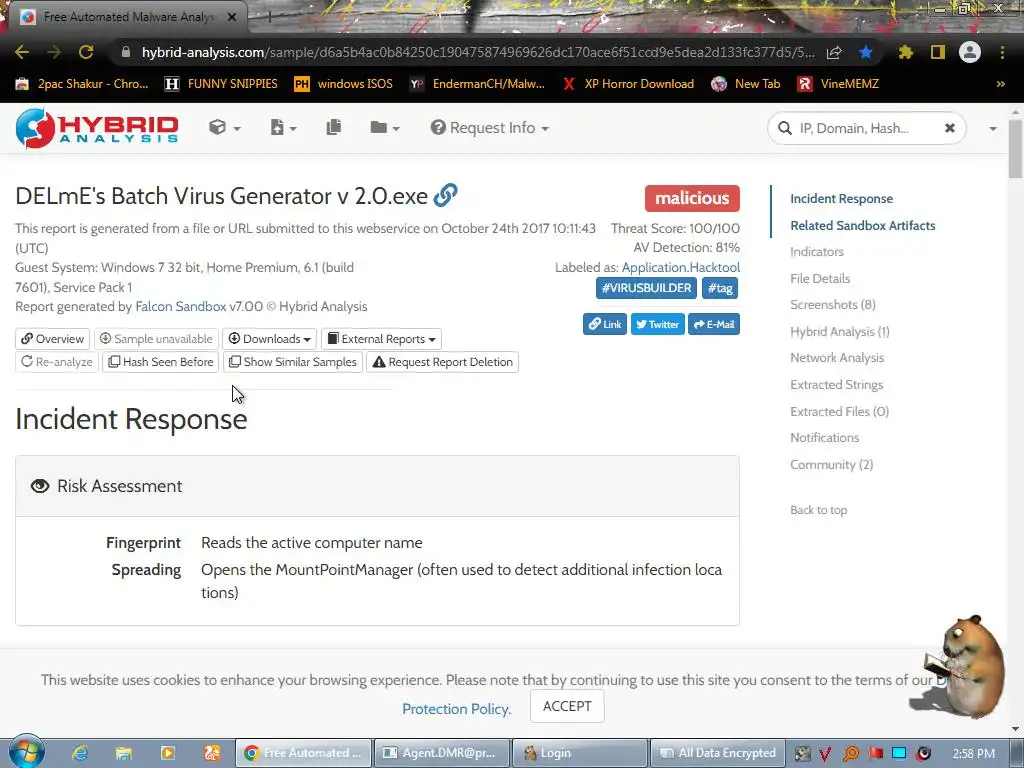This screenshot has height=768, width=1024.
Task: Click the search magnifier icon
Action: pyautogui.click(x=784, y=128)
